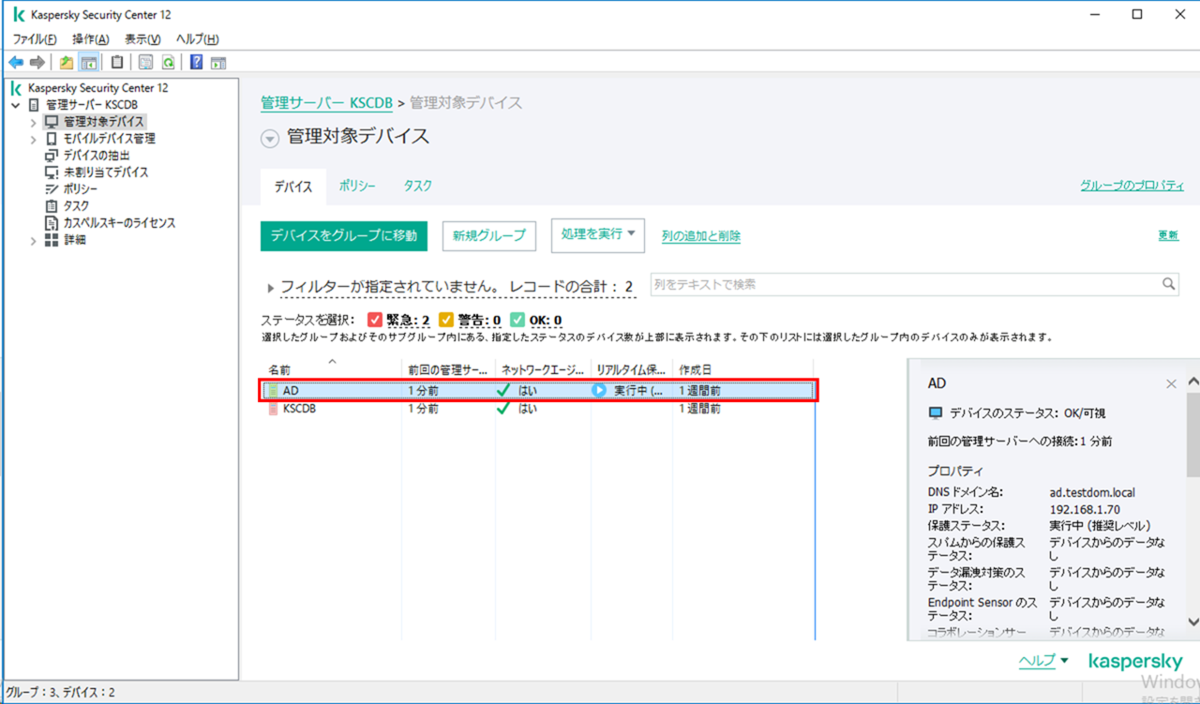Viewport: 1200px width, 704px height.
Task: Open the ヘルプ dropdown arrow at bottom right
Action: tap(1064, 661)
